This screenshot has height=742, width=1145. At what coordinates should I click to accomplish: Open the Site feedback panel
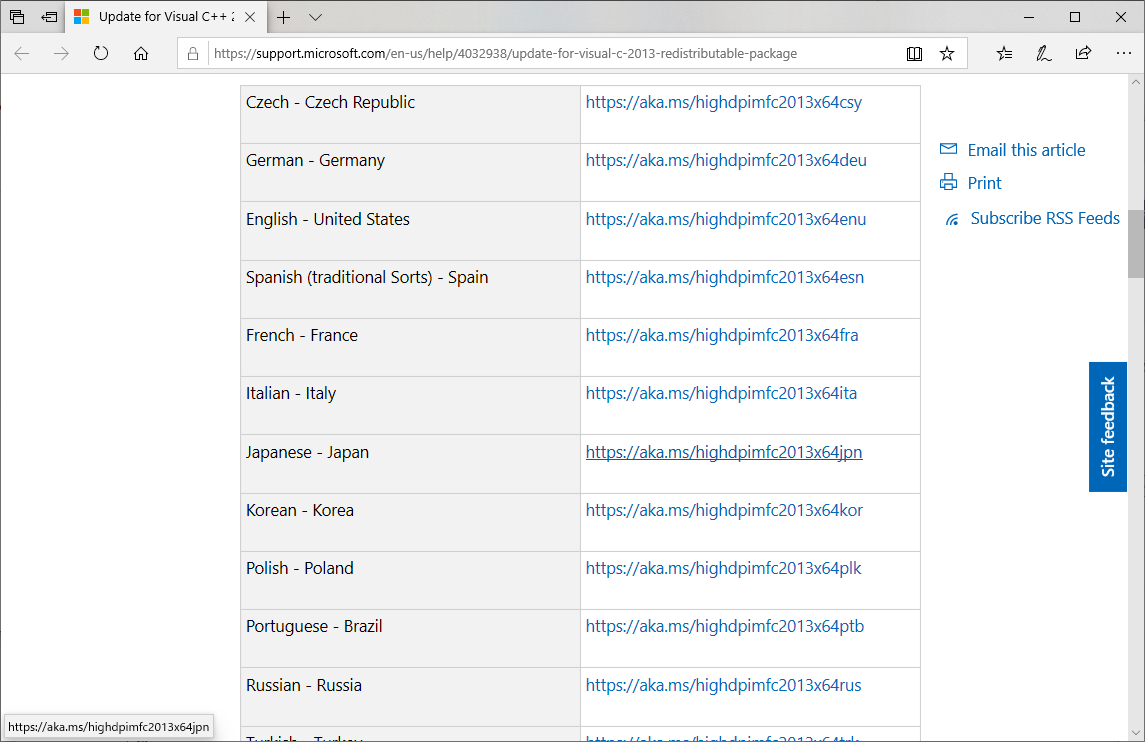(x=1108, y=427)
